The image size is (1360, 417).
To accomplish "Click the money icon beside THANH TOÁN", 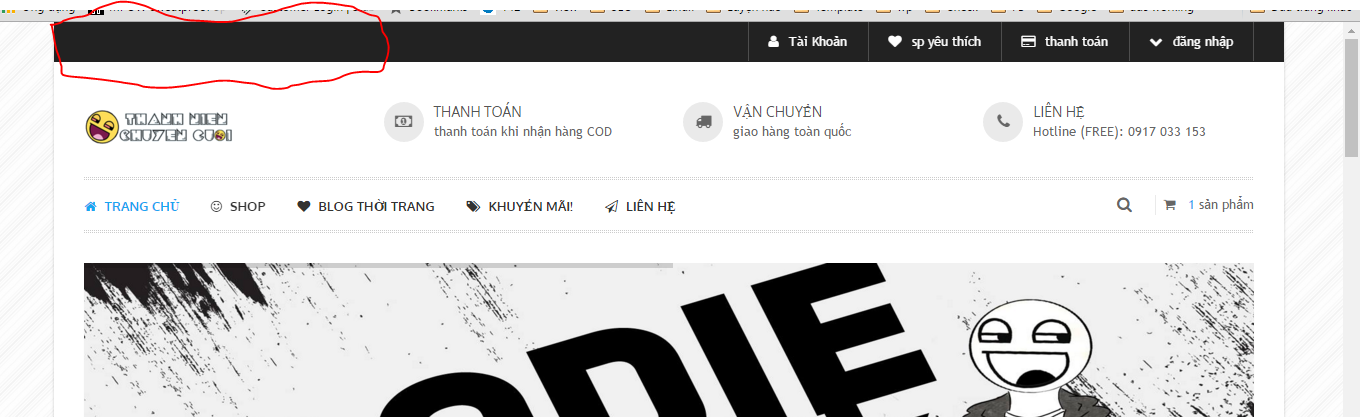I will pyautogui.click(x=404, y=122).
